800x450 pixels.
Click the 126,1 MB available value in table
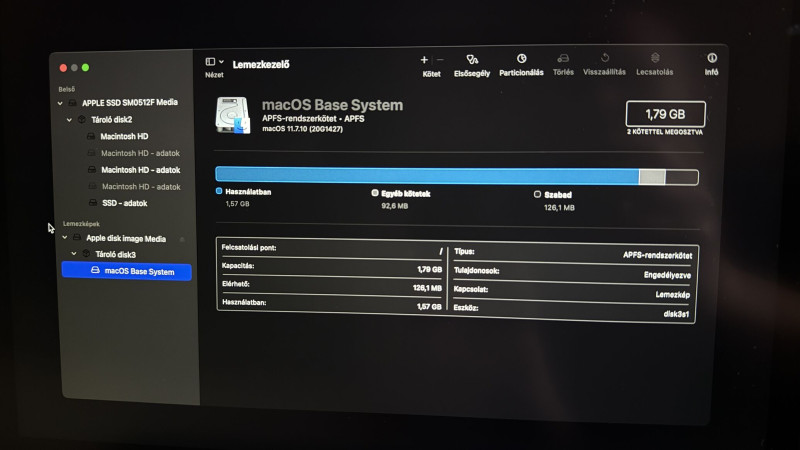pos(427,288)
